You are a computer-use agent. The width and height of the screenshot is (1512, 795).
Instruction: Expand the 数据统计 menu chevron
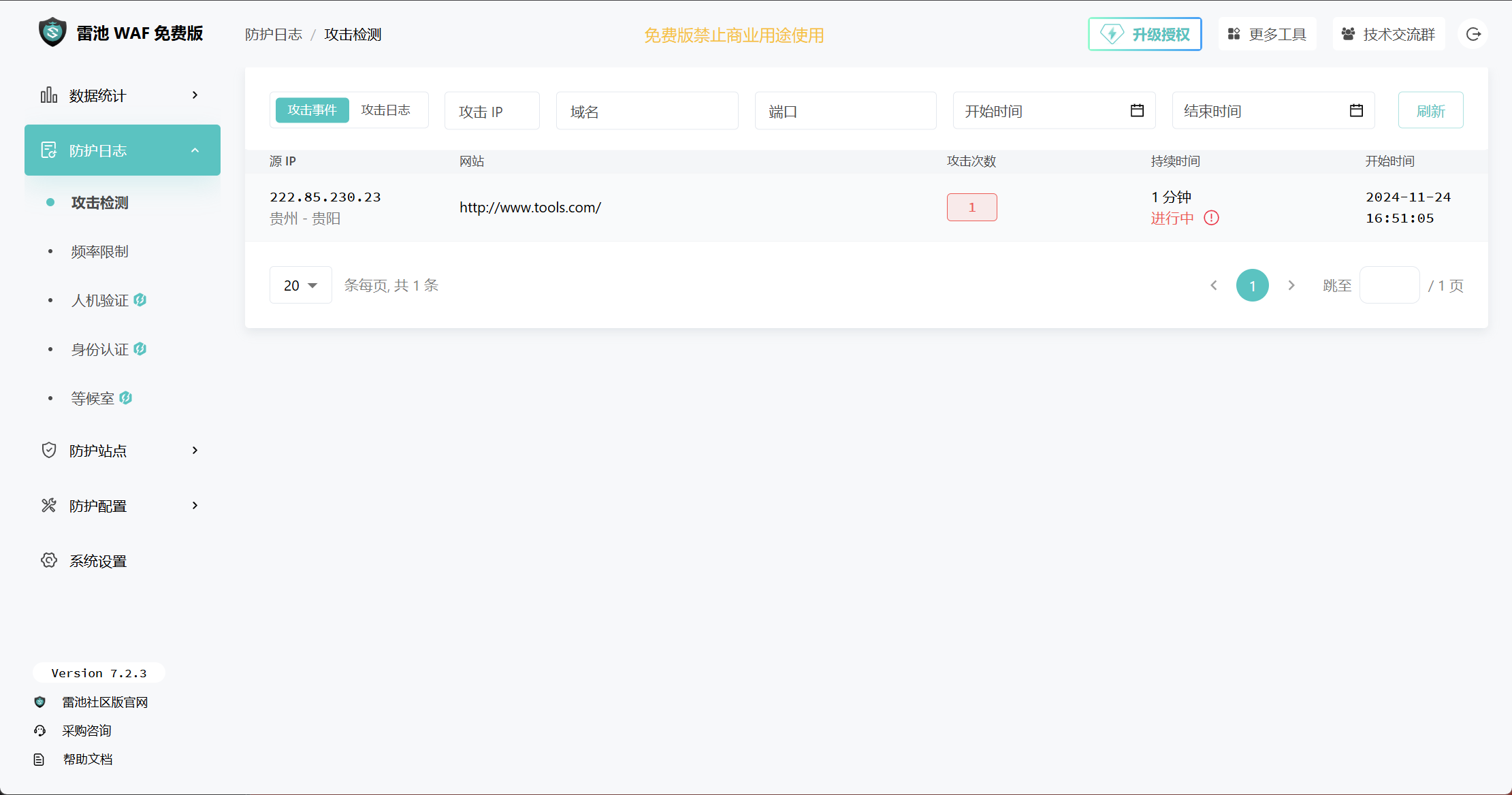(195, 95)
